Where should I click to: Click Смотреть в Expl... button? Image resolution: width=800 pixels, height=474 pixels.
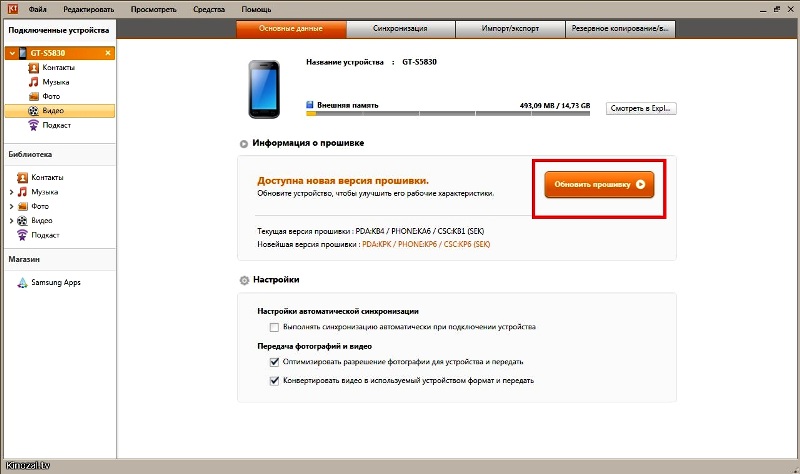point(641,108)
